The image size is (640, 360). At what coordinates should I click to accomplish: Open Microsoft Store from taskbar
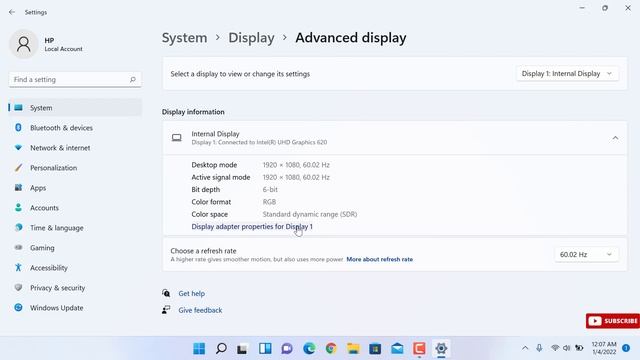[375, 348]
